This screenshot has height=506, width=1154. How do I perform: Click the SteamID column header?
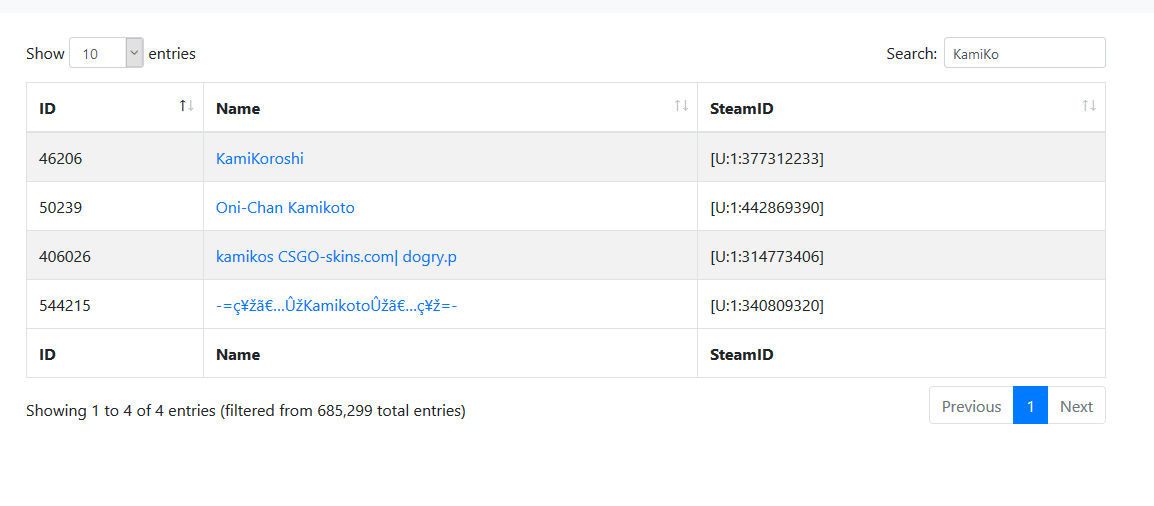(x=902, y=107)
